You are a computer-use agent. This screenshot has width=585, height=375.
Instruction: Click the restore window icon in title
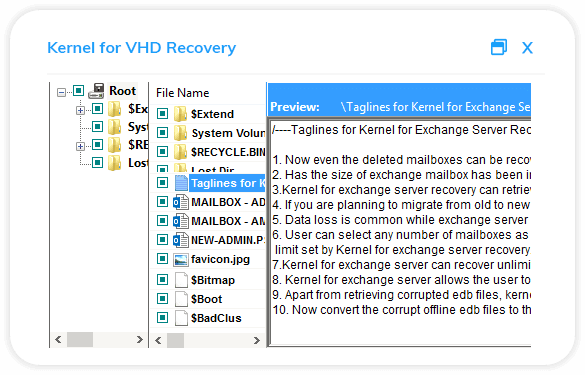(x=499, y=47)
